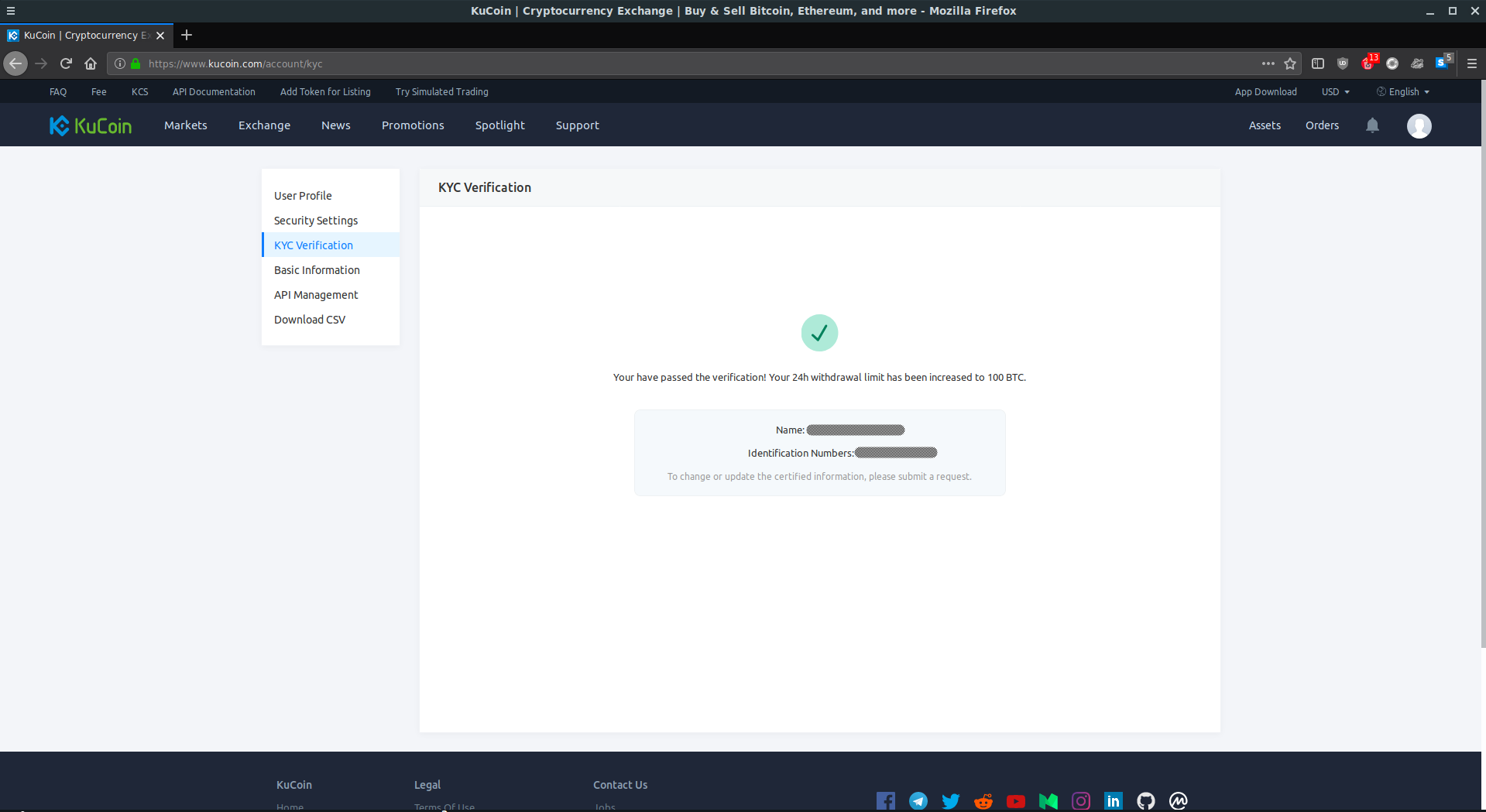The height and width of the screenshot is (812, 1486).
Task: Open the Facebook link in footer
Action: [x=886, y=801]
